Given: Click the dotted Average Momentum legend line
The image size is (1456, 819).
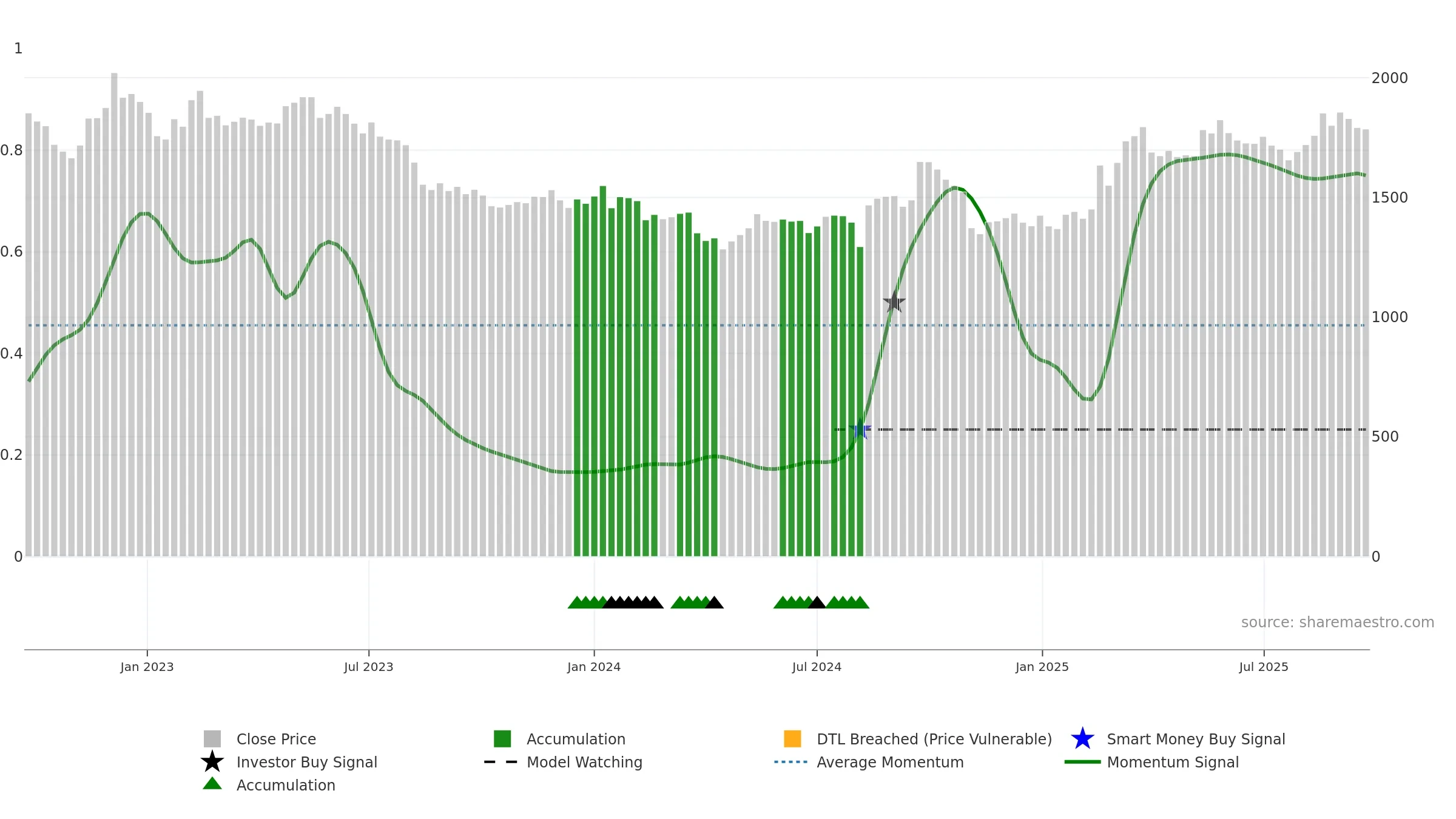Looking at the screenshot, I should tap(790, 762).
